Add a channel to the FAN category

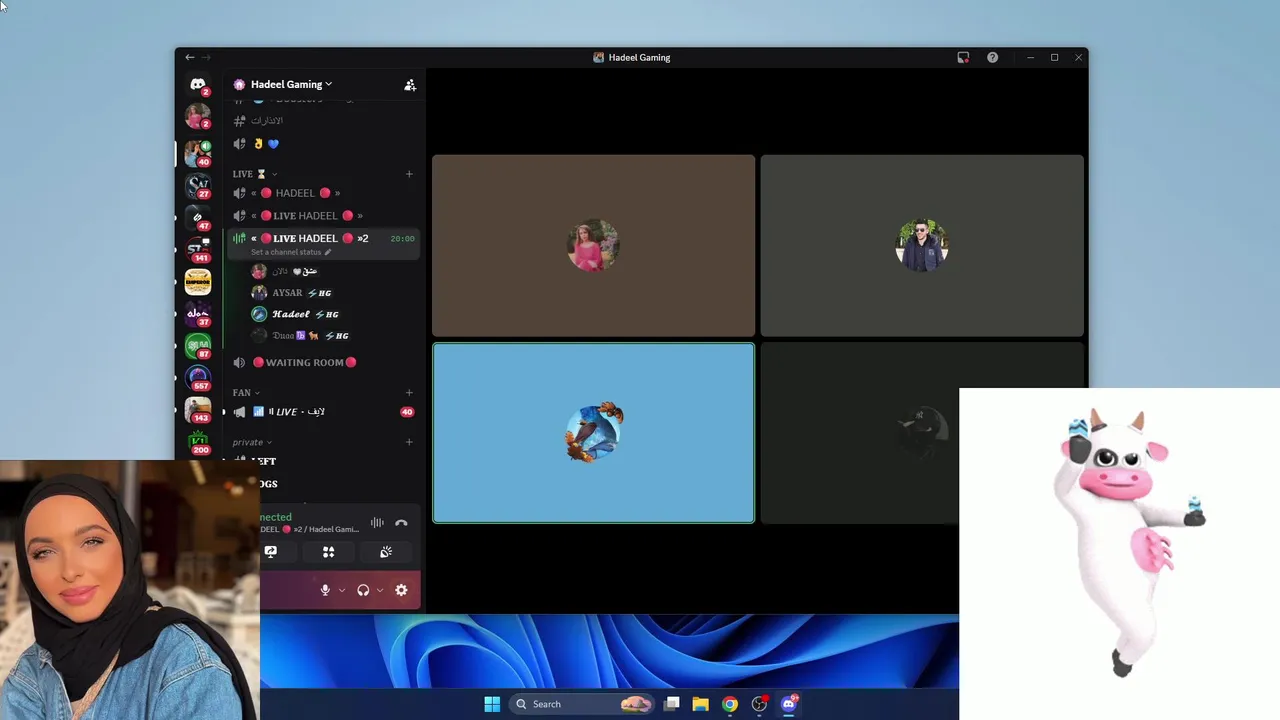409,393
